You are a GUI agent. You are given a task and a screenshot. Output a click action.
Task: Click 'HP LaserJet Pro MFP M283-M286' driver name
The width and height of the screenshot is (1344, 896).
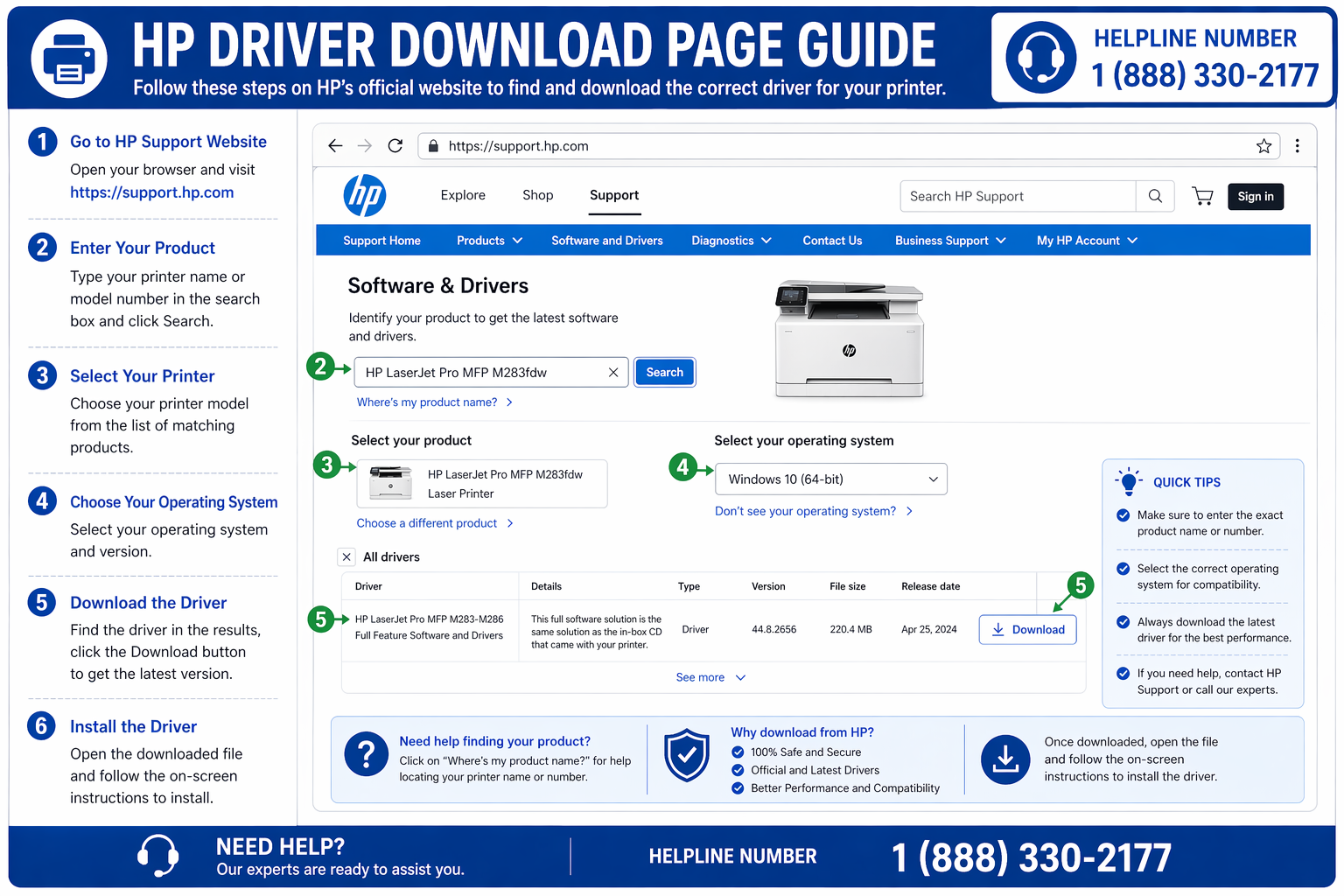pos(429,619)
